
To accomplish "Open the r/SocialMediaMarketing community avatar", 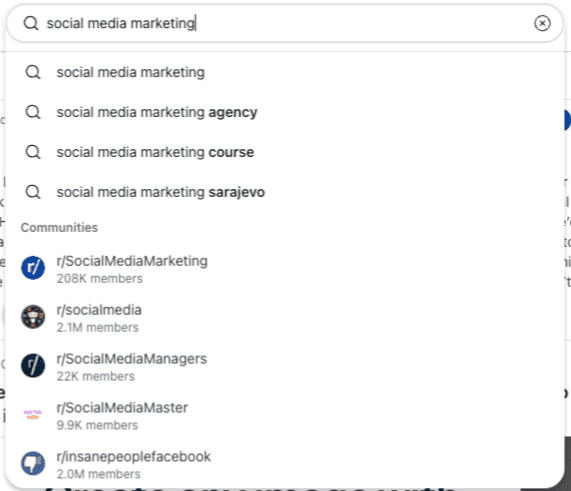I will click(x=33, y=268).
